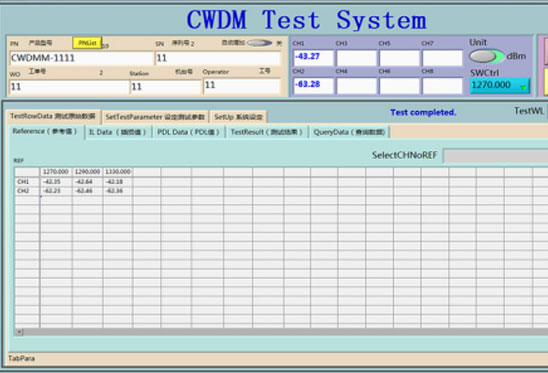The image size is (548, 373).
Task: Click cell -62.36 in CH2 row
Action: tap(118, 191)
